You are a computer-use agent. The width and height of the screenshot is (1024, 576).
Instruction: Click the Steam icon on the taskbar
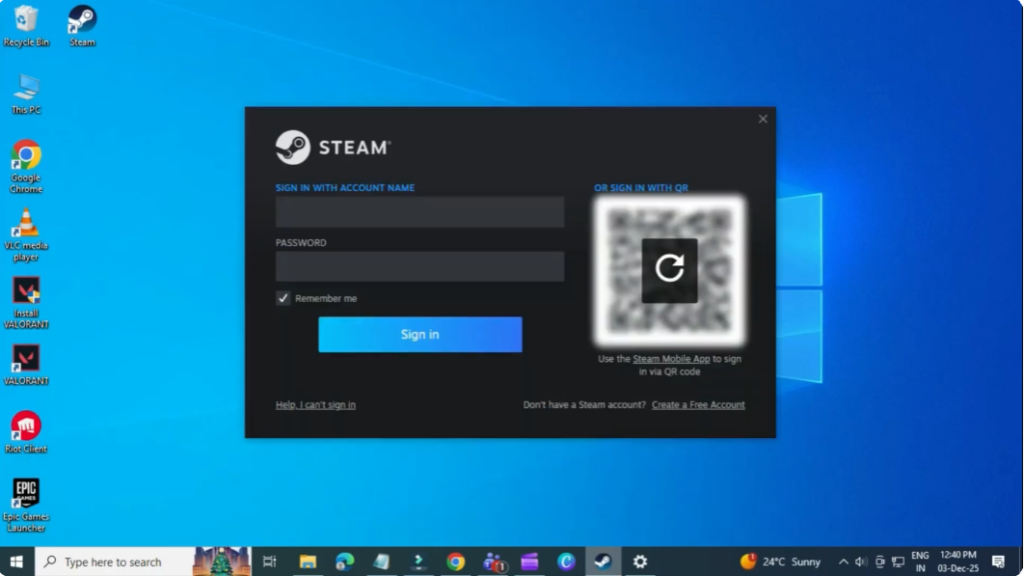[x=600, y=562]
